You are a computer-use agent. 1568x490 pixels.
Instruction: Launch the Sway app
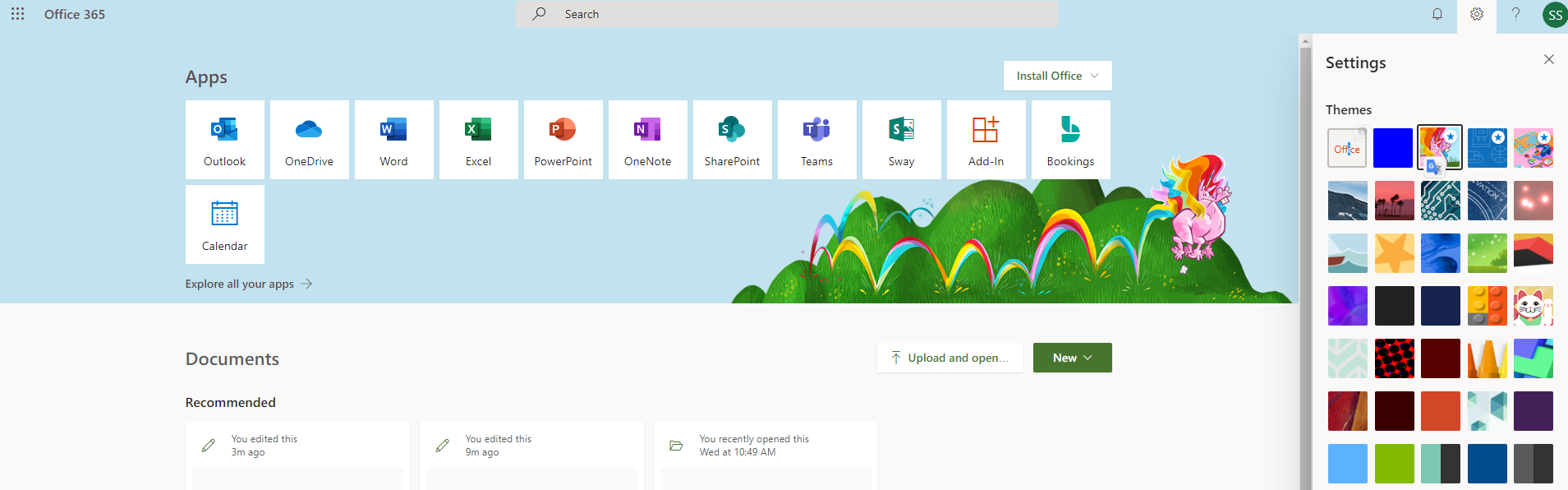[x=902, y=140]
